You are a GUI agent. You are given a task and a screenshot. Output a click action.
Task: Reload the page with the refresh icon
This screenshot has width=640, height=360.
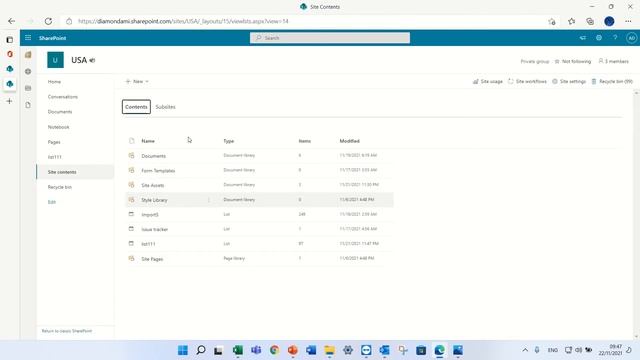(48, 21)
